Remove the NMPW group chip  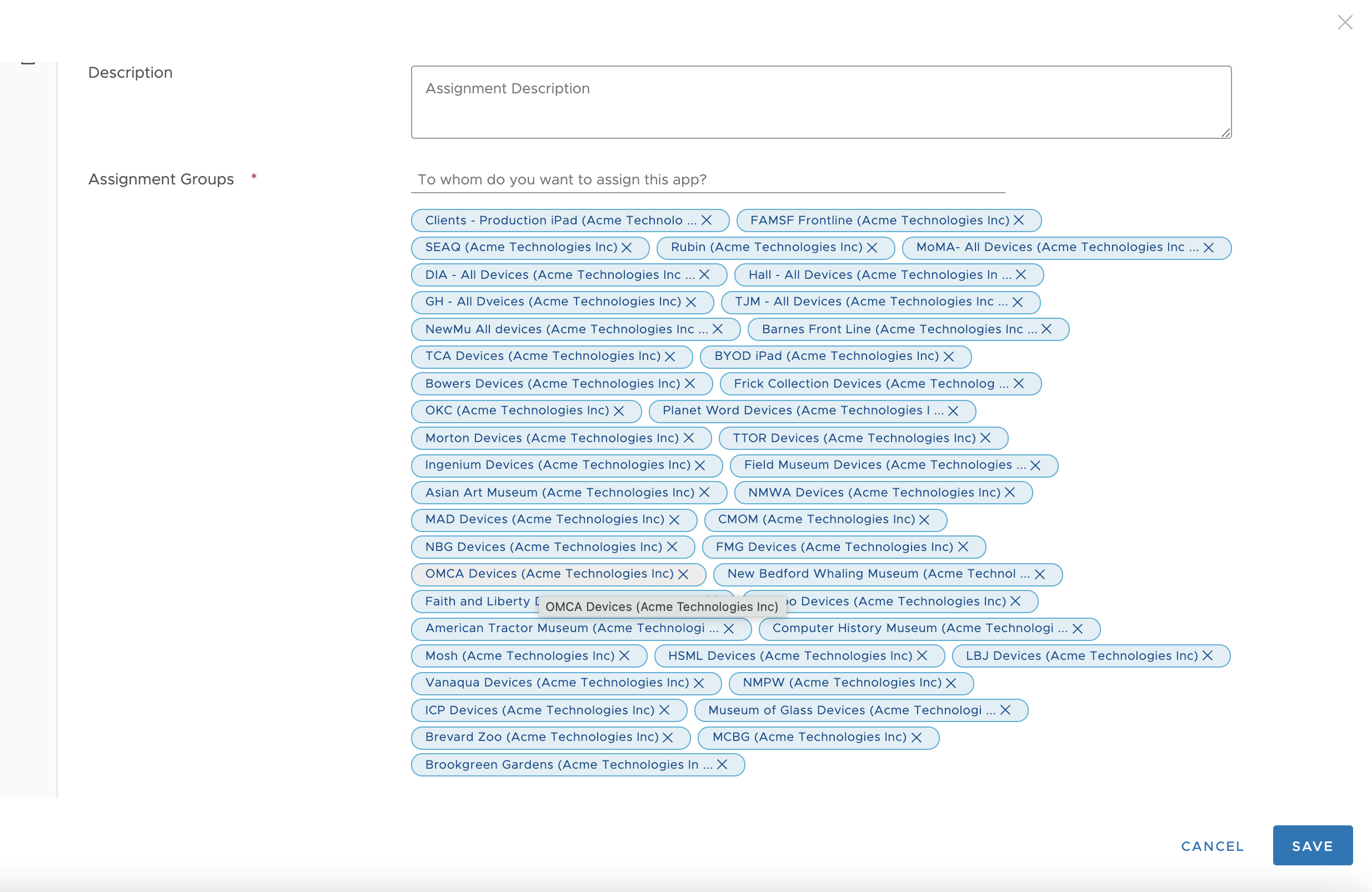(x=951, y=683)
